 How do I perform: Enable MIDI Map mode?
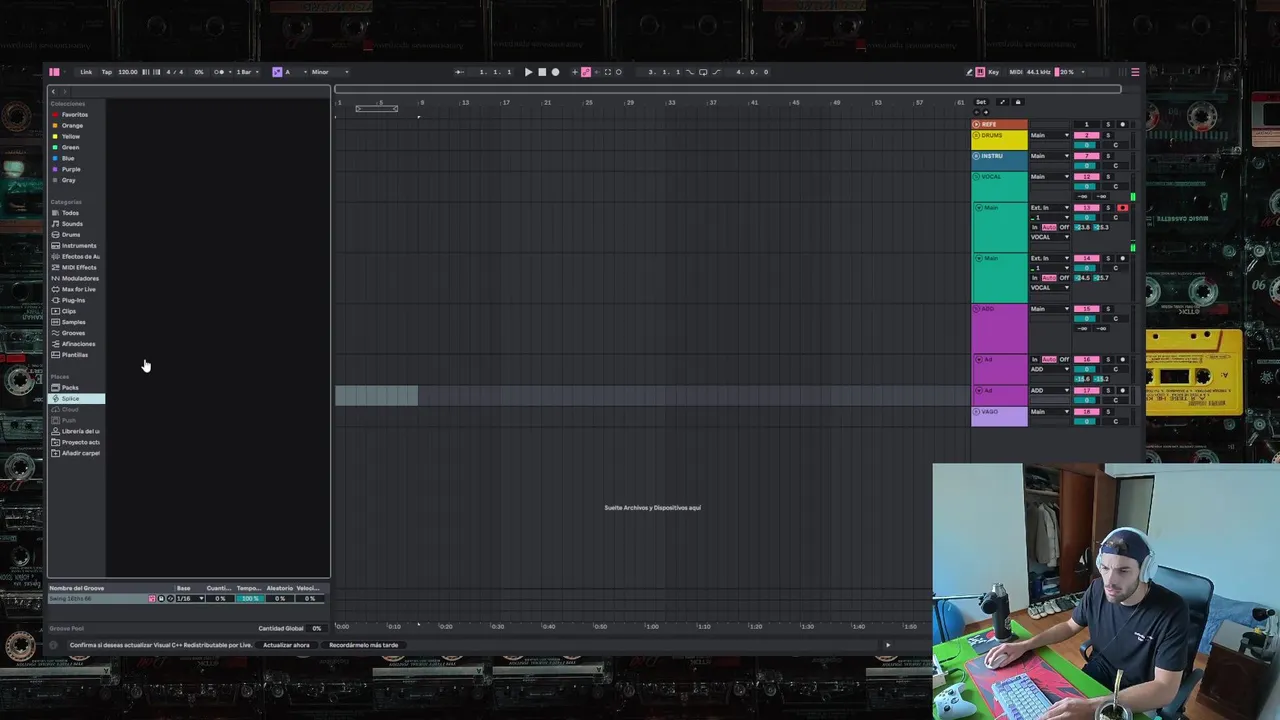[x=1016, y=72]
